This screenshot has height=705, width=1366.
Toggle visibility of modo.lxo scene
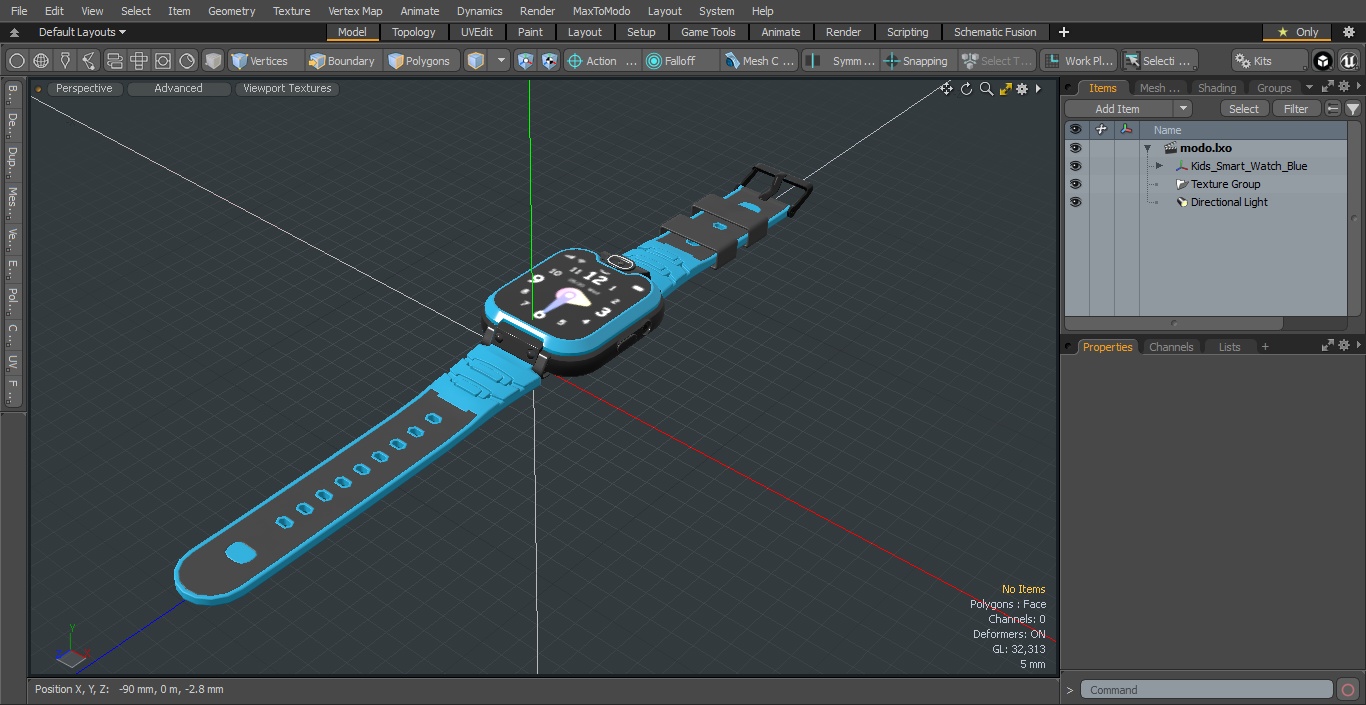[1075, 148]
